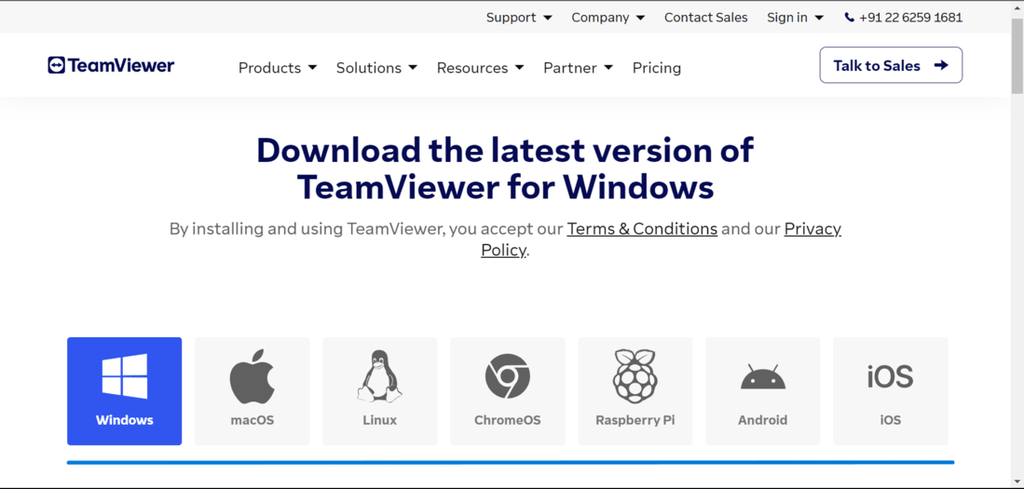Open the Contact Sales link
This screenshot has height=489, width=1024.
pyautogui.click(x=706, y=18)
